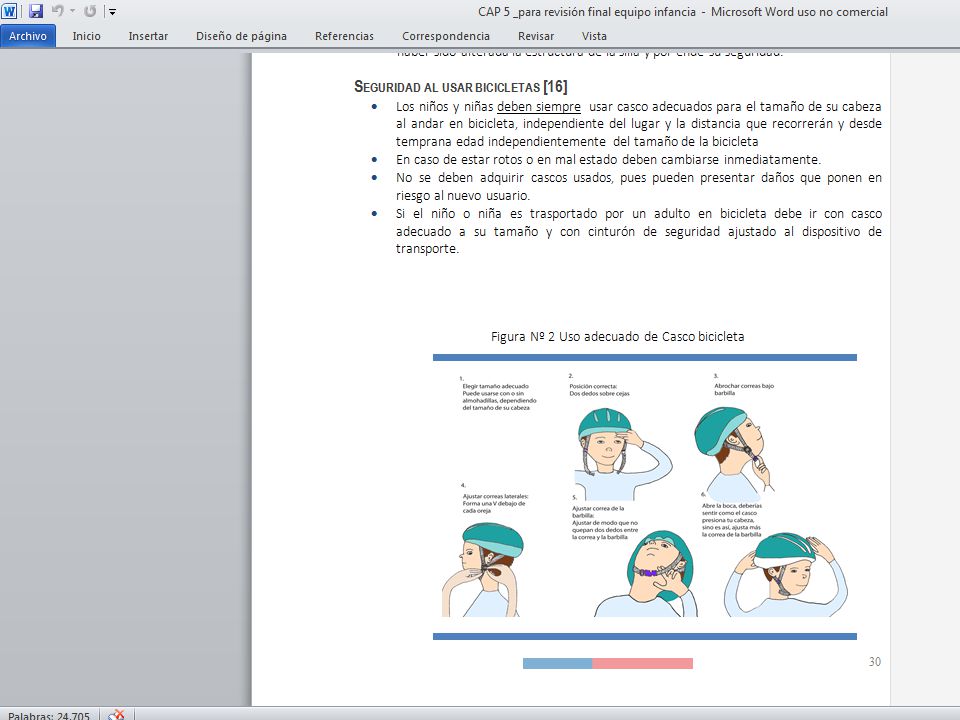Switch to the Vista tab
Image resolution: width=960 pixels, height=720 pixels.
(x=594, y=36)
